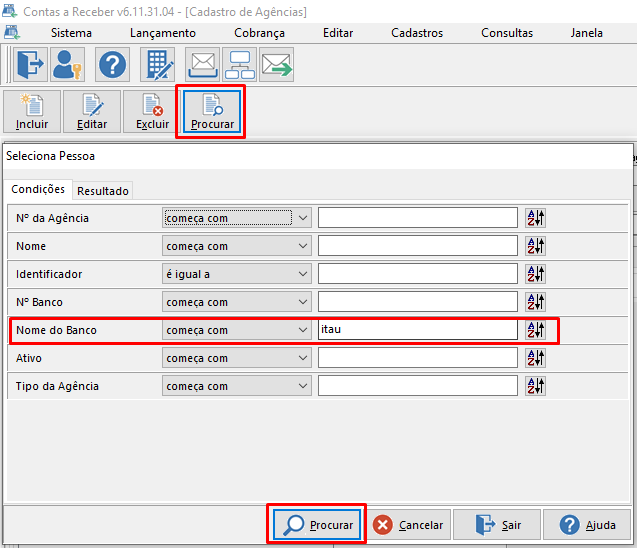Open the 'é igual a' Identificador dropdown
This screenshot has height=548, width=637.
[x=237, y=274]
